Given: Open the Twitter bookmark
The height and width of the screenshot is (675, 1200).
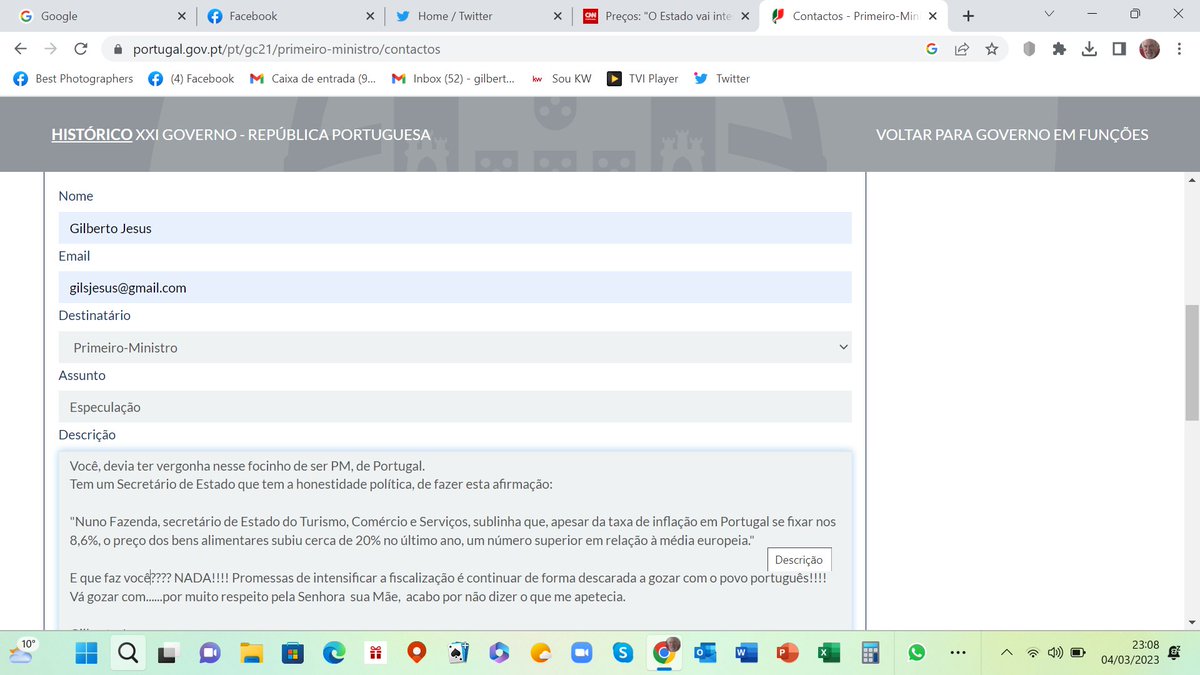Looking at the screenshot, I should tap(722, 78).
